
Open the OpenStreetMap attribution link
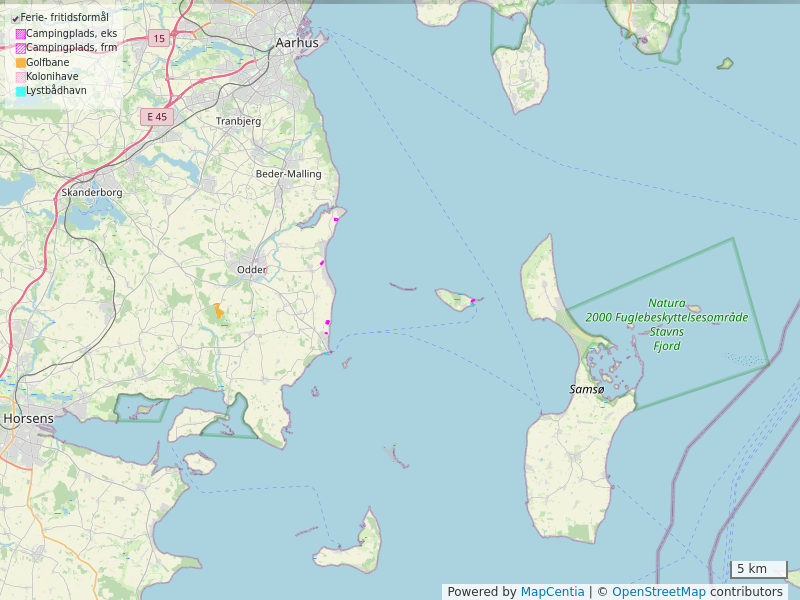coord(658,592)
